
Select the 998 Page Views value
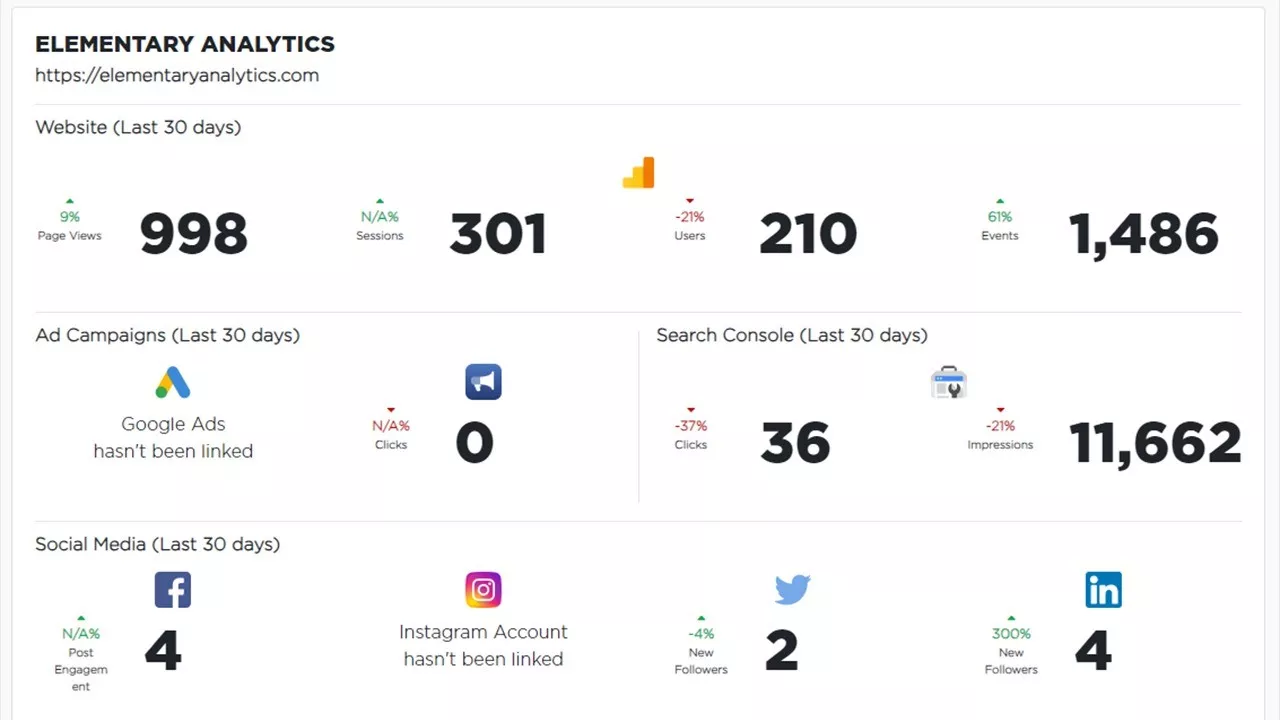193,235
